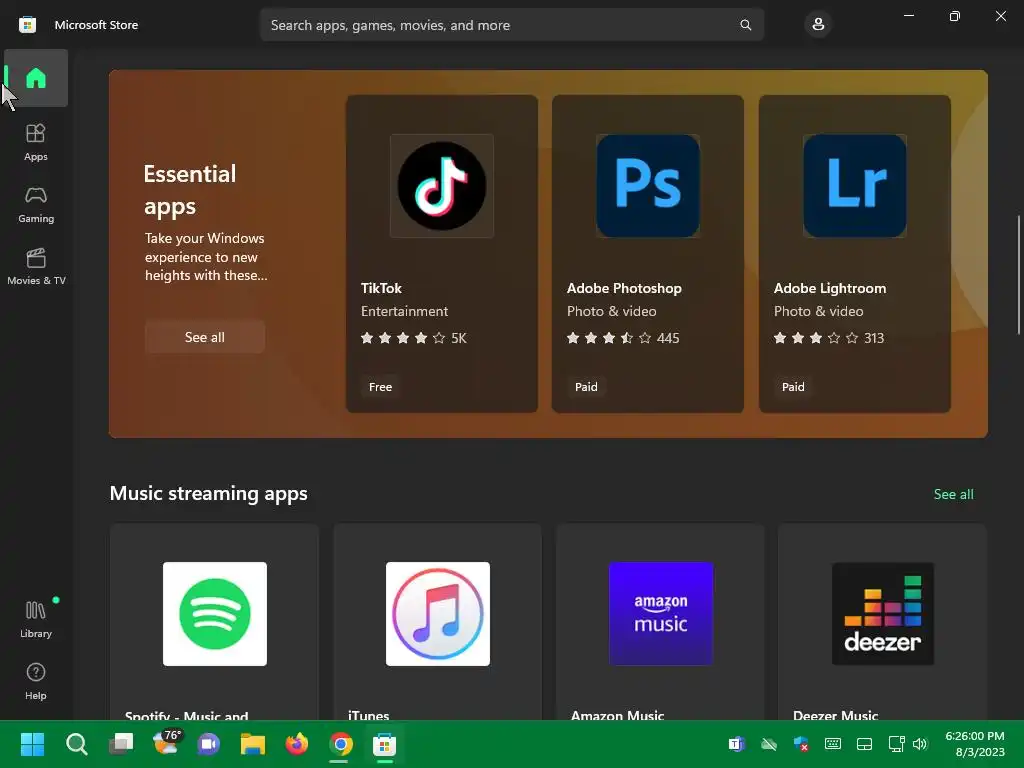1024x768 pixels.
Task: Open the touch keyboard tray icon
Action: pos(833,744)
